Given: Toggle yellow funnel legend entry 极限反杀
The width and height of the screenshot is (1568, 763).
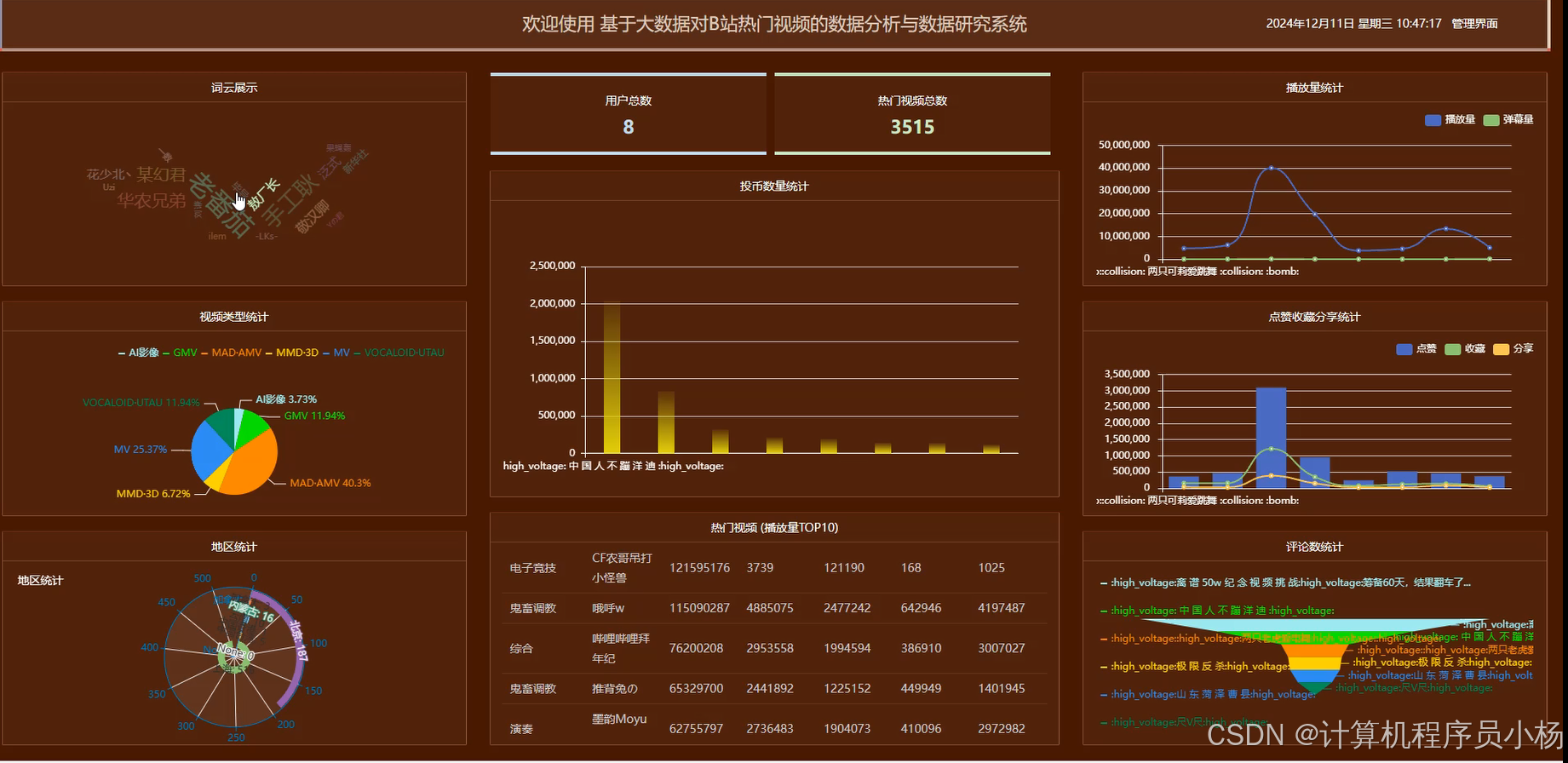Looking at the screenshot, I should 1194,667.
